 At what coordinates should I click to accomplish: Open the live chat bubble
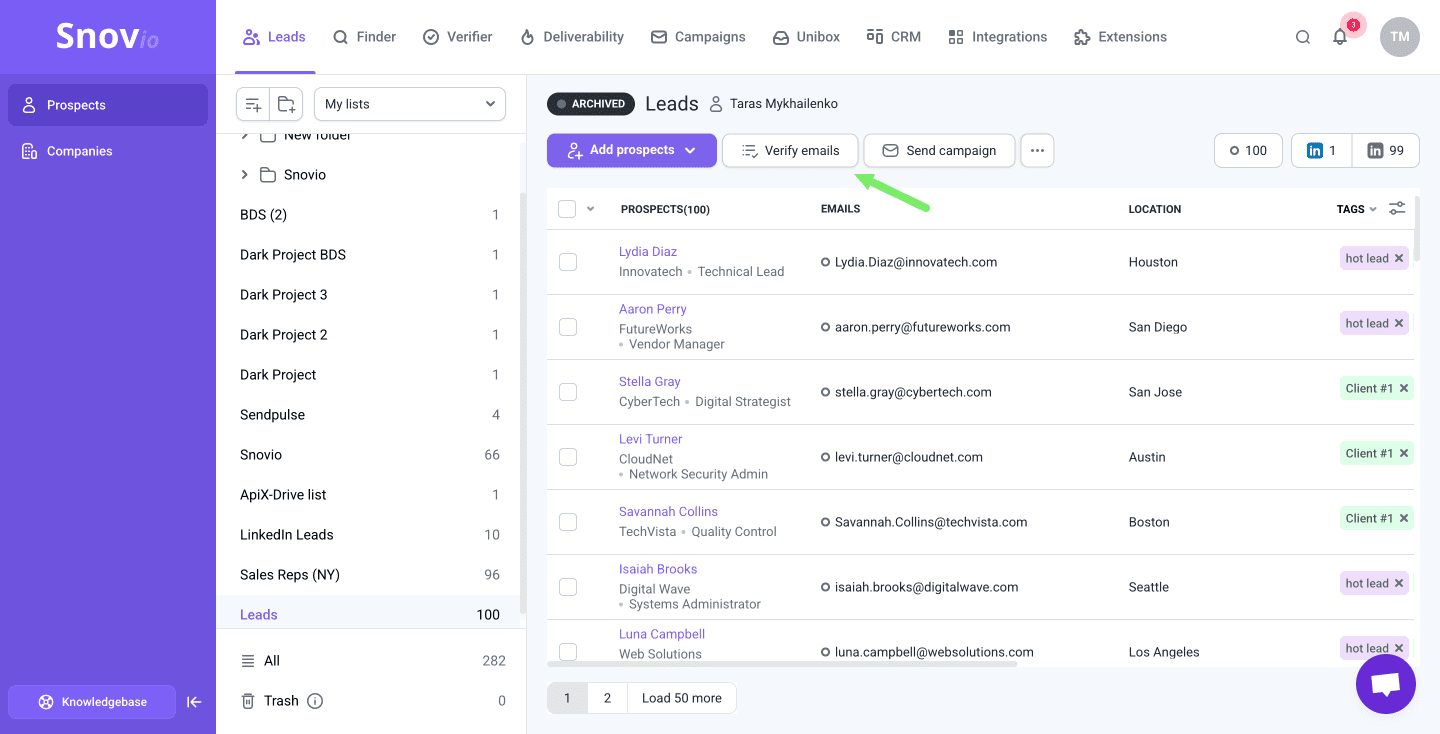tap(1385, 684)
